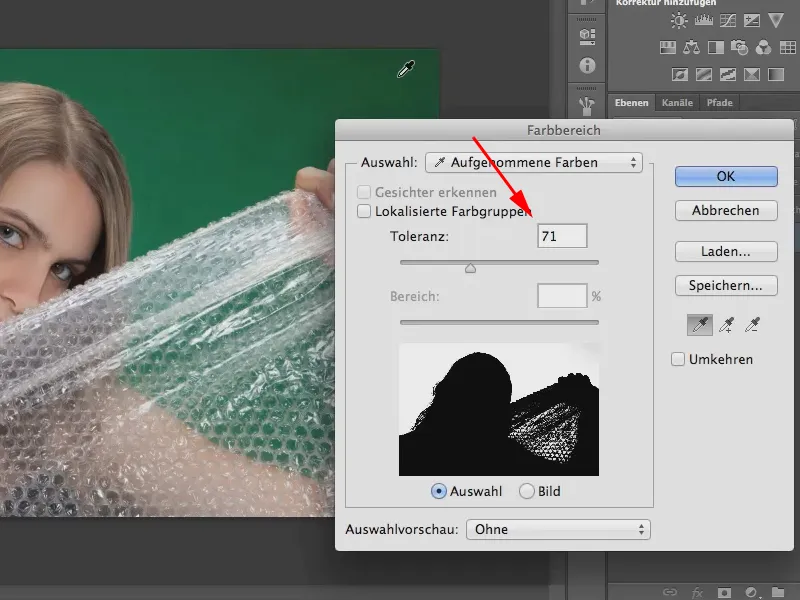800x600 pixels.
Task: Add a Levels histogram adjustment
Action: [x=704, y=20]
